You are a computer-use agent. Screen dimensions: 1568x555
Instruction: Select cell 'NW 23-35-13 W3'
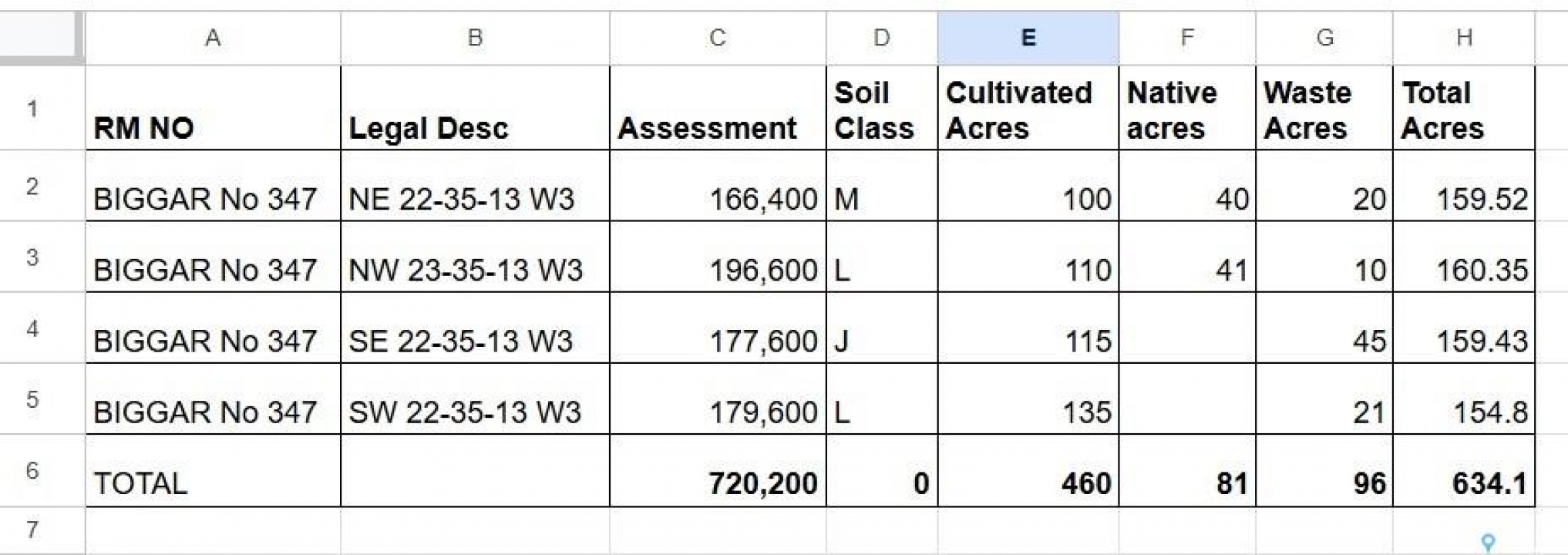coord(475,257)
